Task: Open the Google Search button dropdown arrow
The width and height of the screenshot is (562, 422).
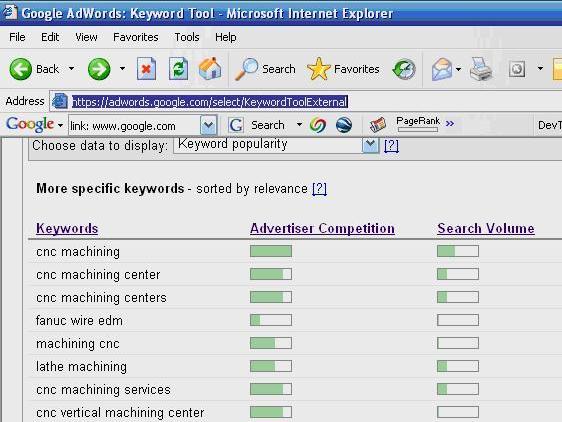Action: tap(299, 125)
